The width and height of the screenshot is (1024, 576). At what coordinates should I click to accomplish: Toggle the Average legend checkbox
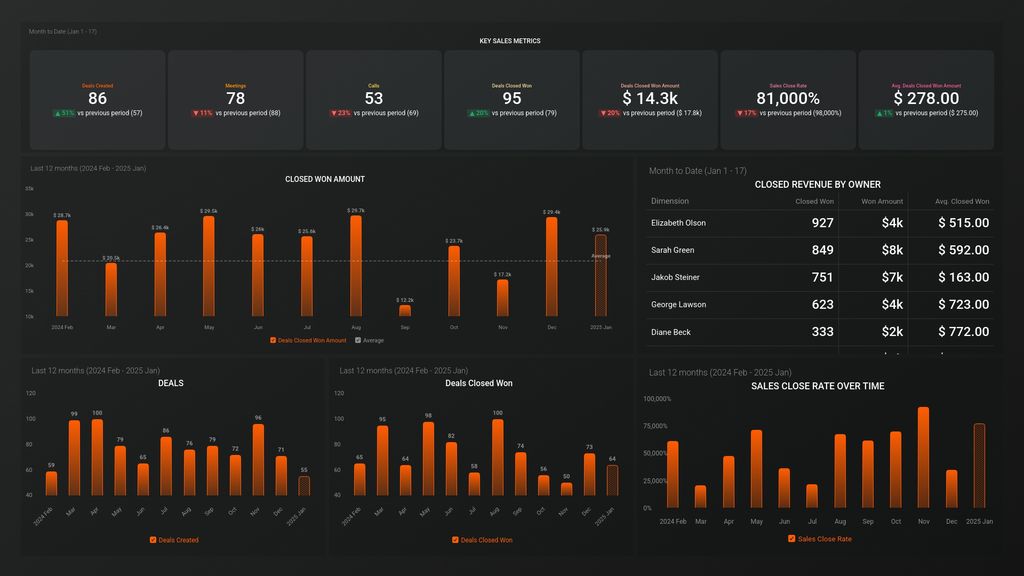point(358,340)
